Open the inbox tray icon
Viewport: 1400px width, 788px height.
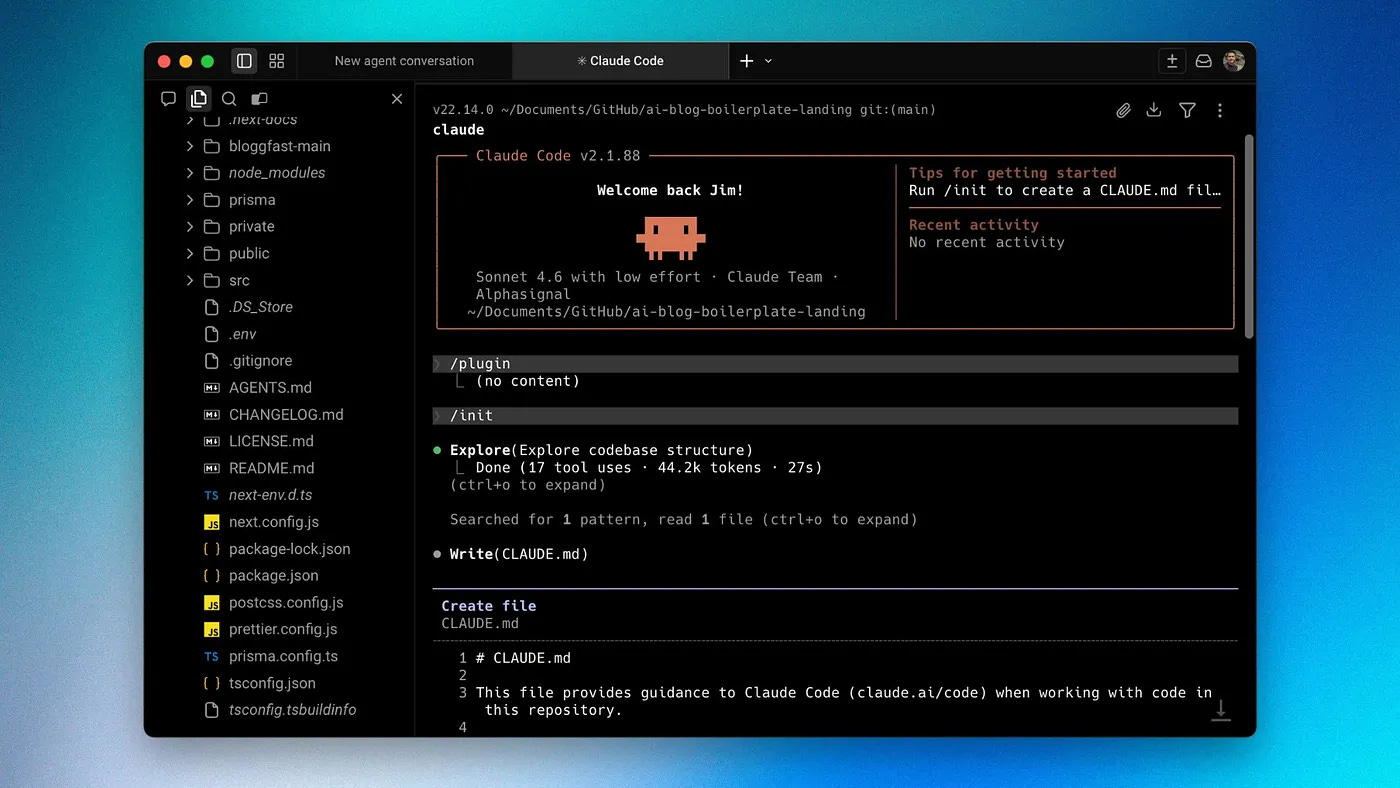pos(1204,61)
